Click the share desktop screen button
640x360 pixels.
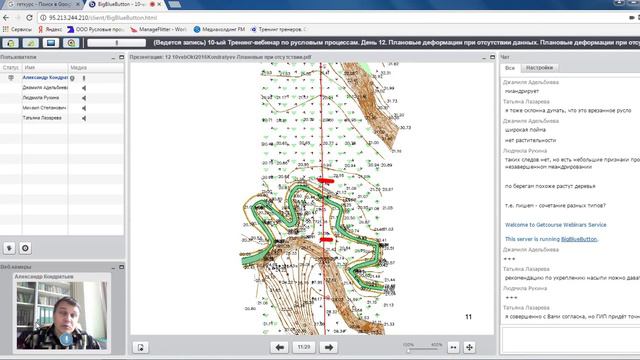click(x=51, y=42)
